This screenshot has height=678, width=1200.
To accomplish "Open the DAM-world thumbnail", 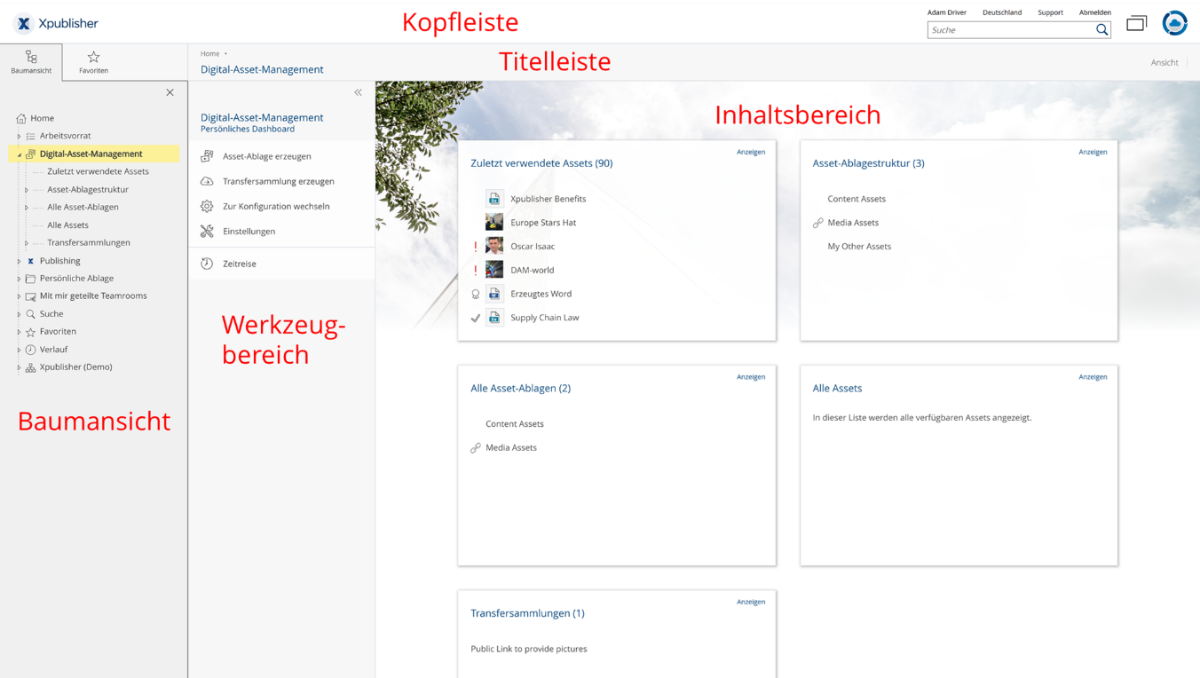I will tap(494, 270).
